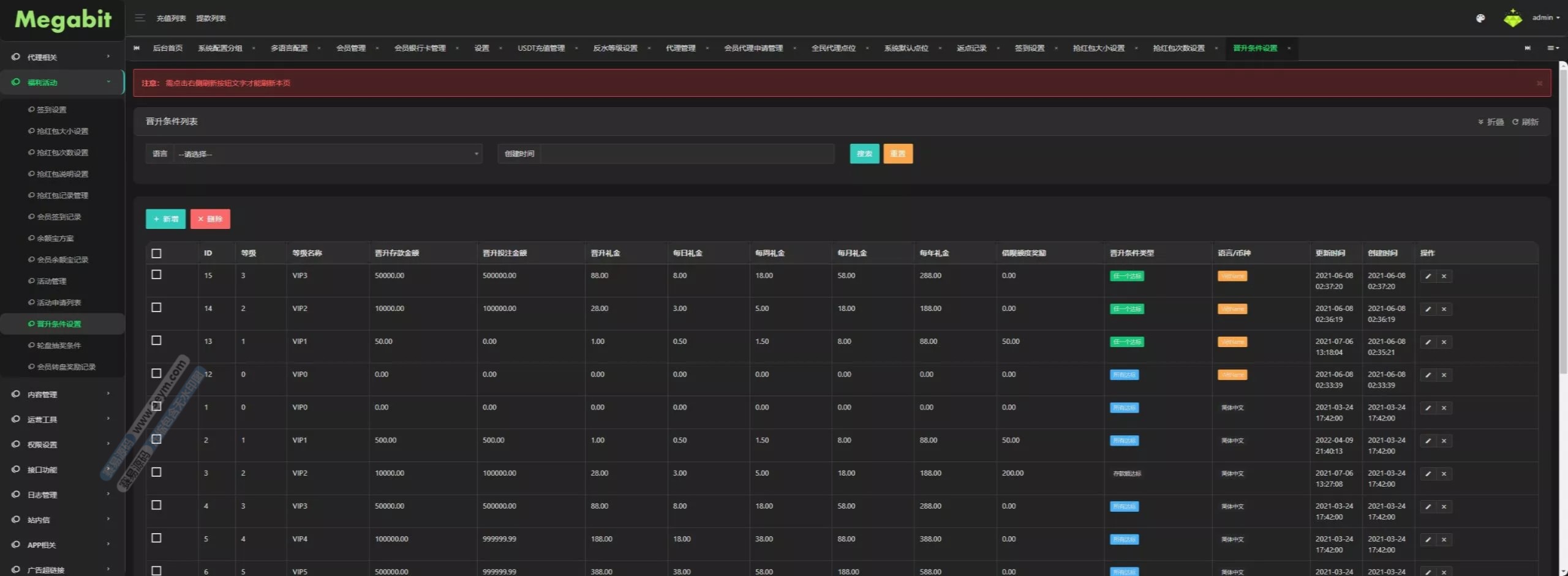The width and height of the screenshot is (1568, 576).
Task: Click the teal 搜索 search button
Action: click(864, 154)
